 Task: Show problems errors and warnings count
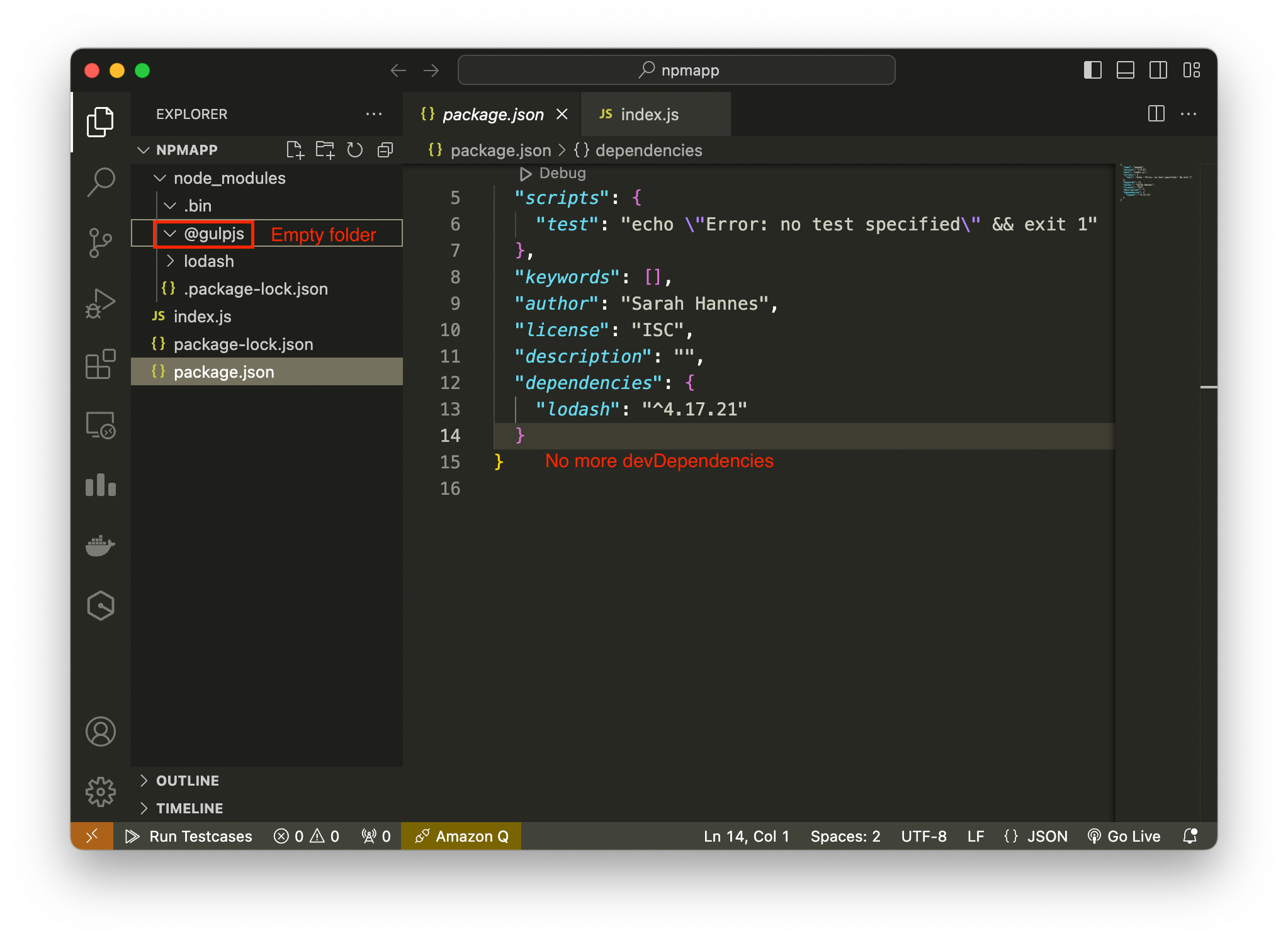pos(307,836)
